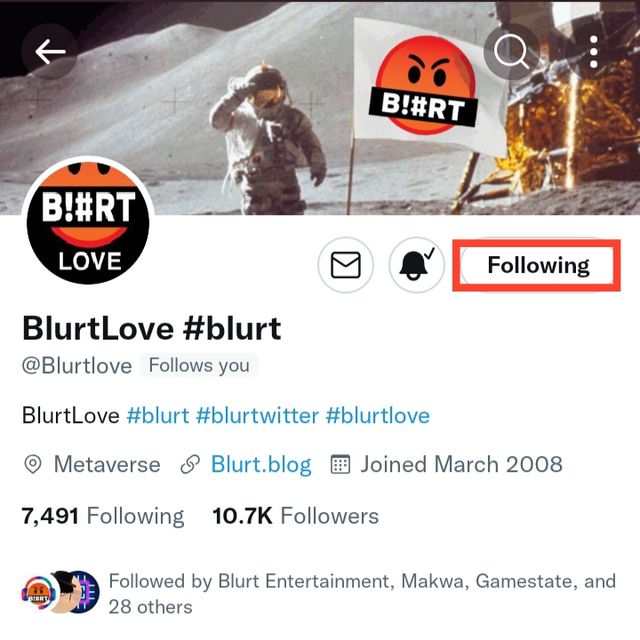Tap the @Blurtlove handle text
This screenshot has height=640, width=640.
click(x=77, y=366)
